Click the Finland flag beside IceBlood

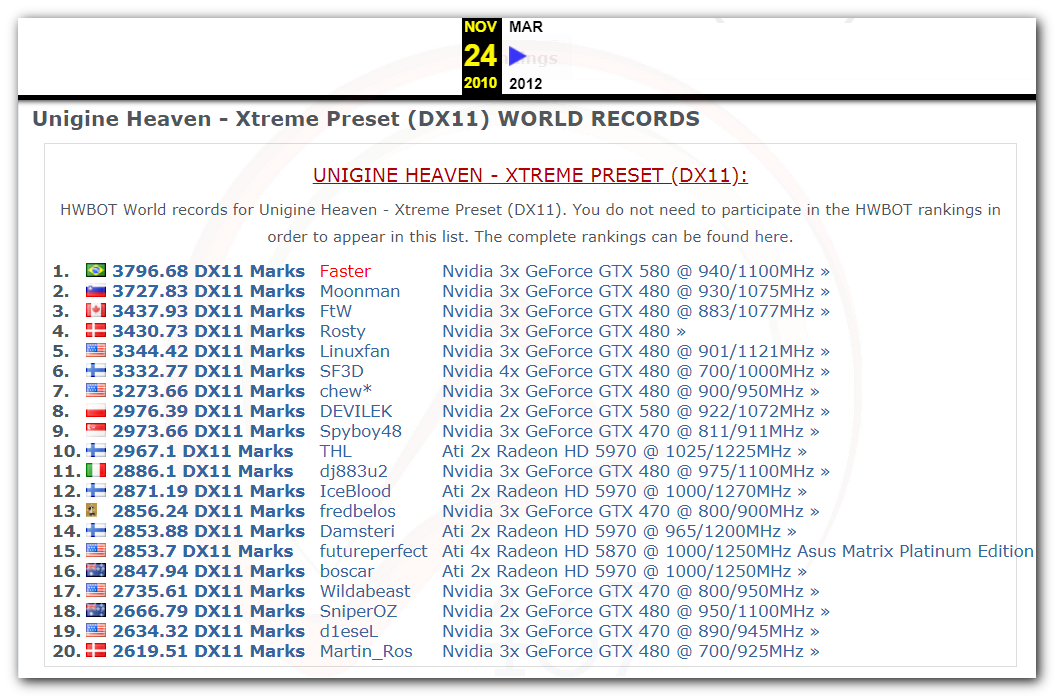pyautogui.click(x=95, y=490)
